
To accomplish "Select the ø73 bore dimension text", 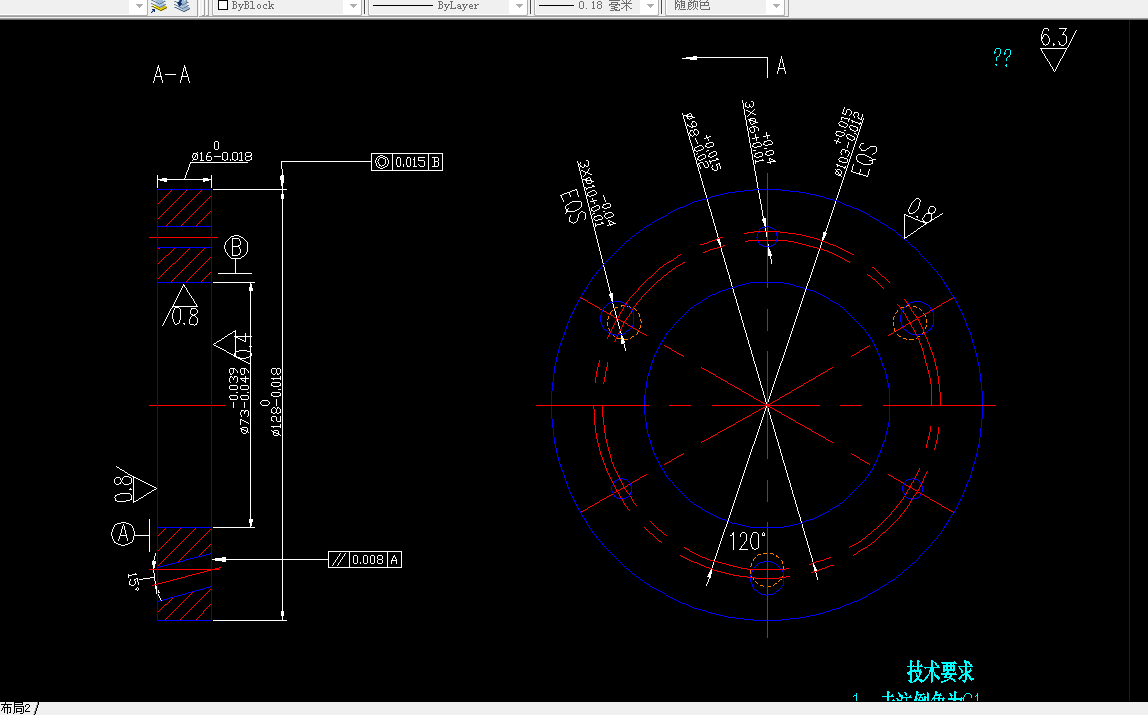I will [x=239, y=400].
